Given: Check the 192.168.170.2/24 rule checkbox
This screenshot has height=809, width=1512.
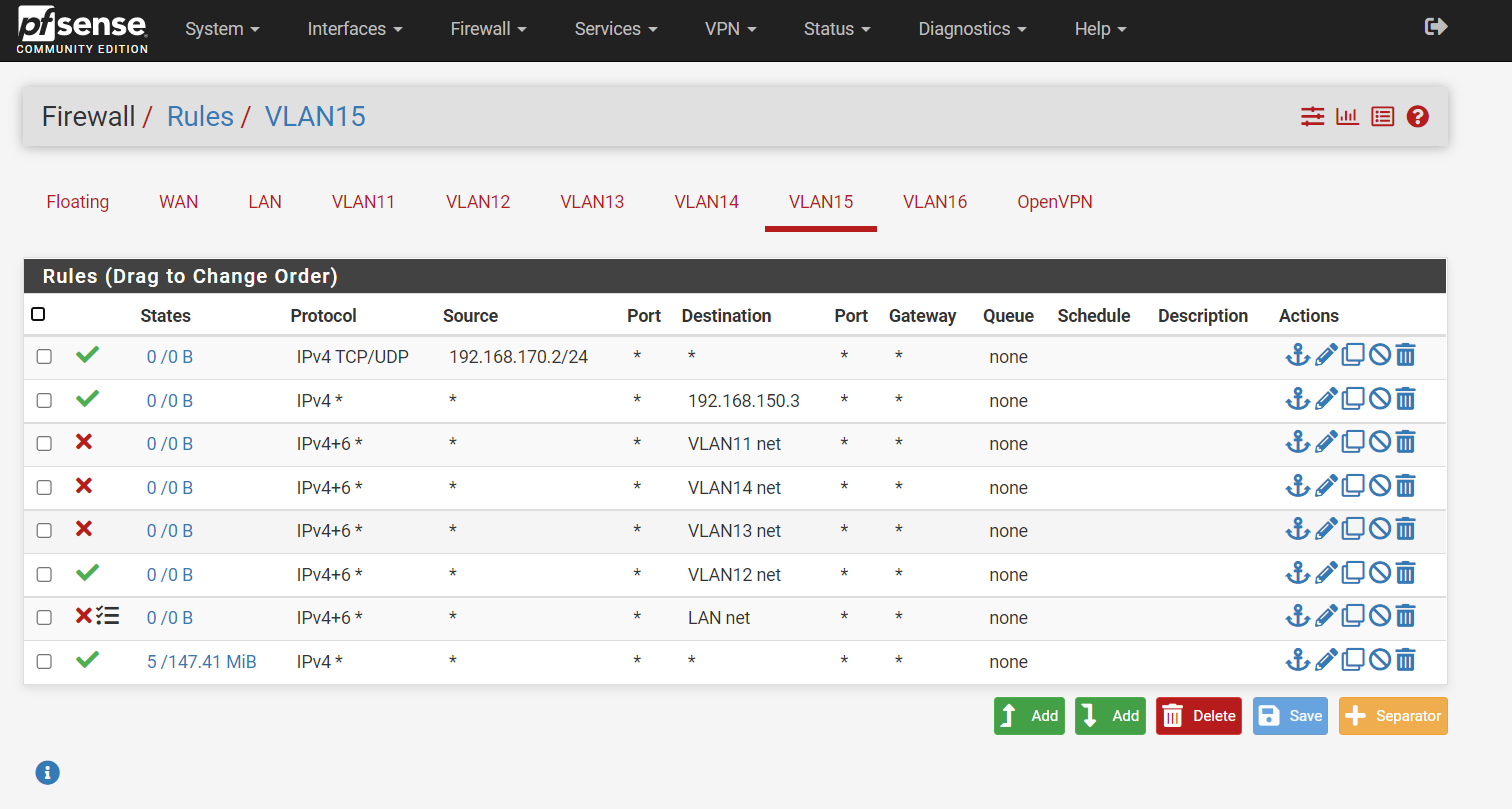Looking at the screenshot, I should click(44, 357).
